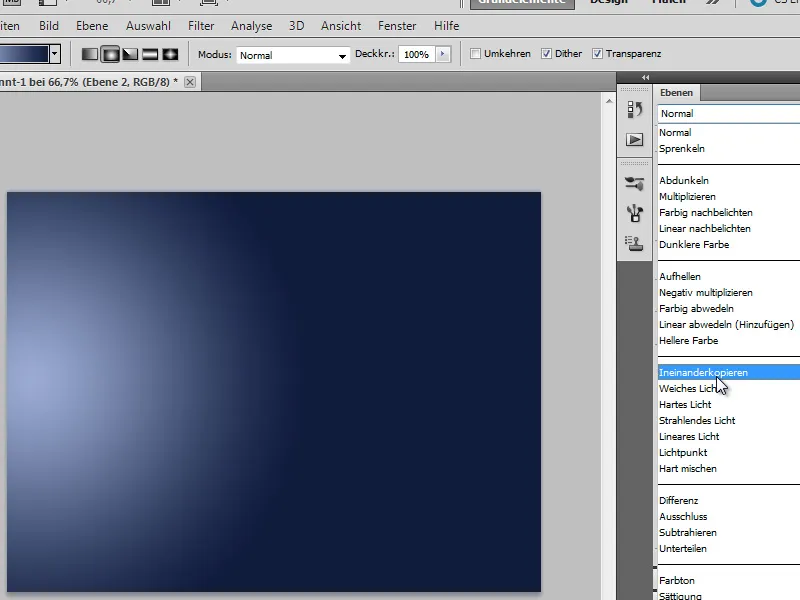Open the Bild menu
Image resolution: width=800 pixels, height=600 pixels.
49,26
